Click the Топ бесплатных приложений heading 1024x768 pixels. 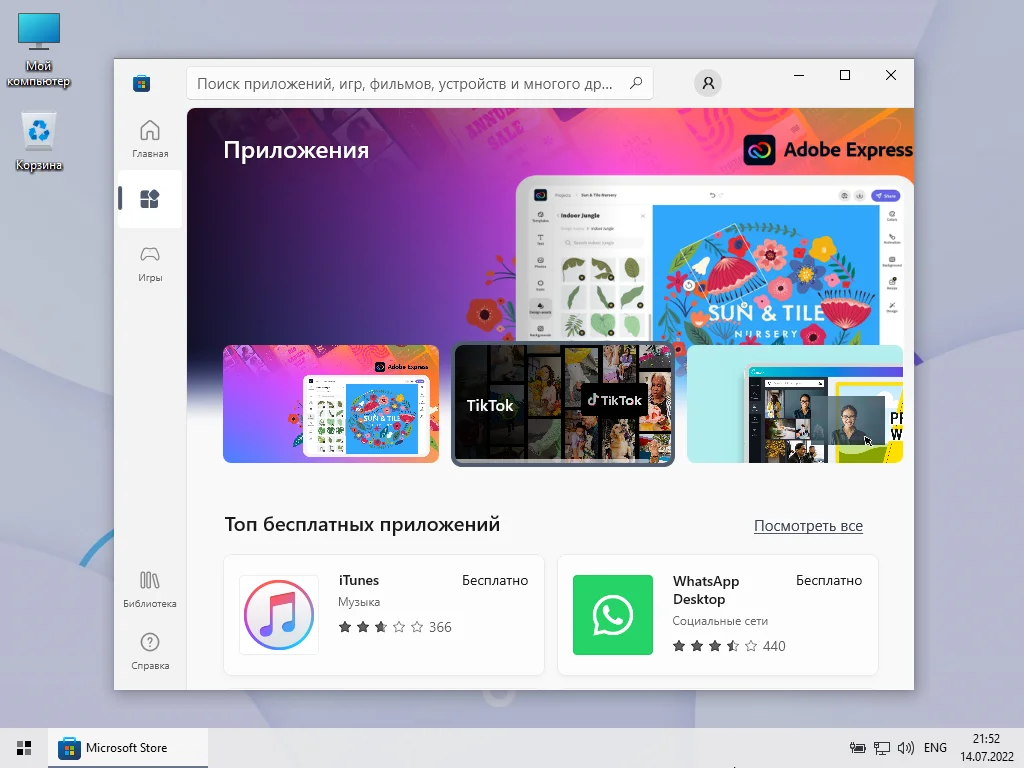(362, 524)
